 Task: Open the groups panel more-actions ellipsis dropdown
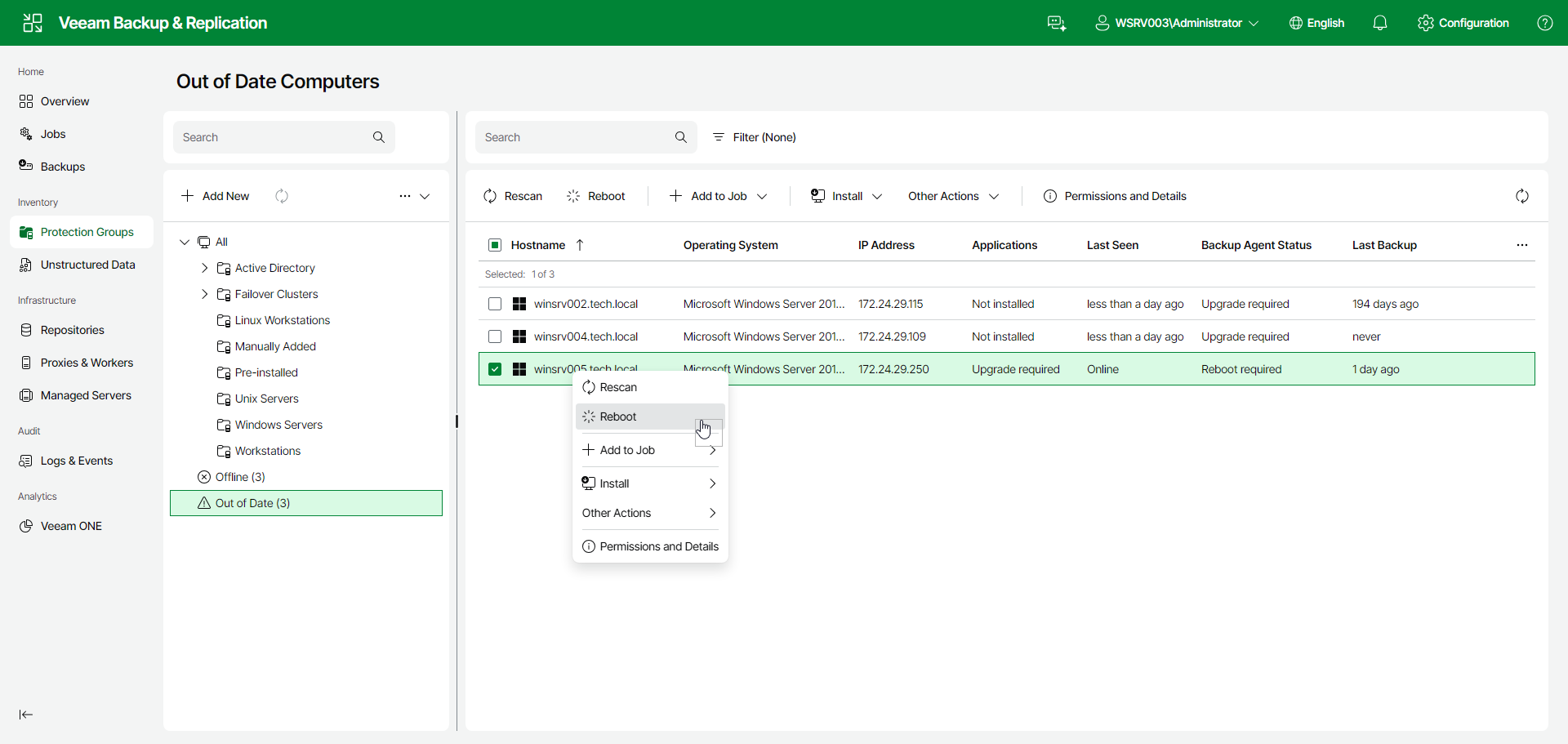pyautogui.click(x=415, y=196)
